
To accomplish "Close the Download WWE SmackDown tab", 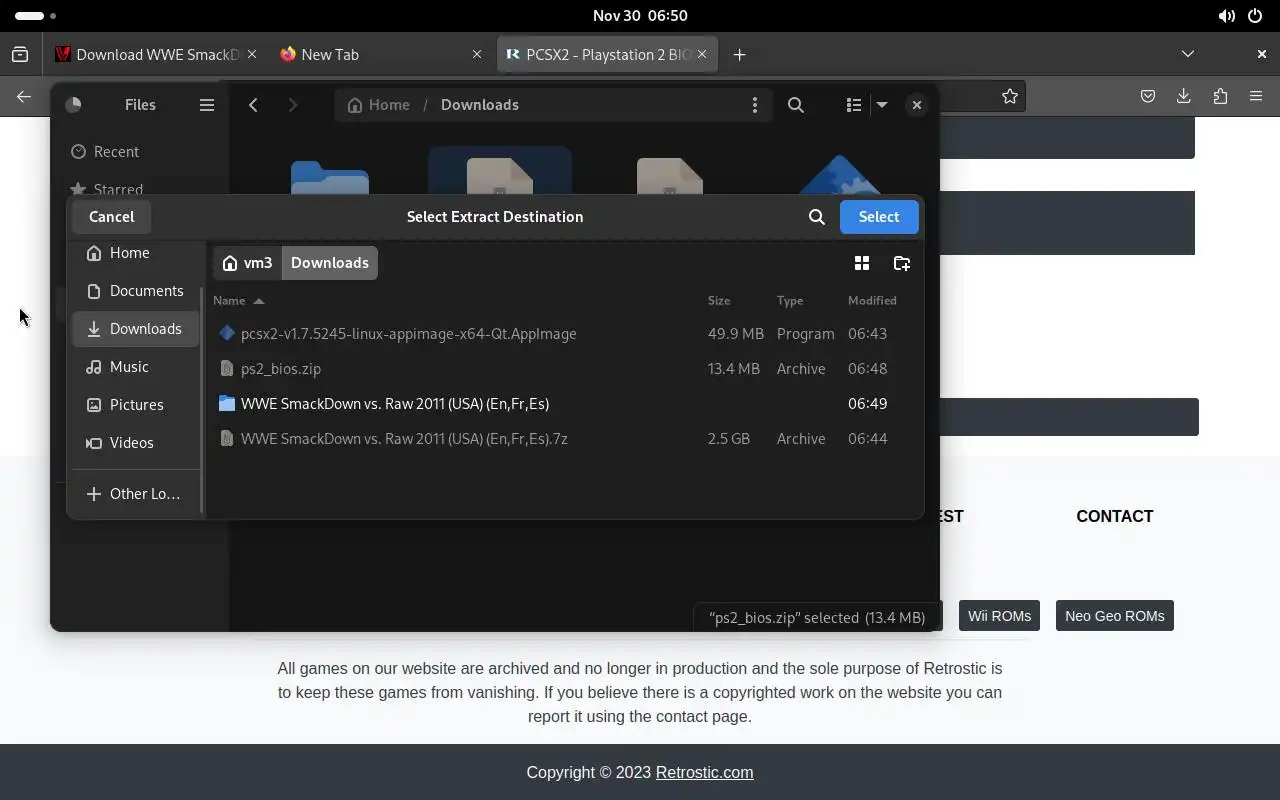I will tap(252, 55).
